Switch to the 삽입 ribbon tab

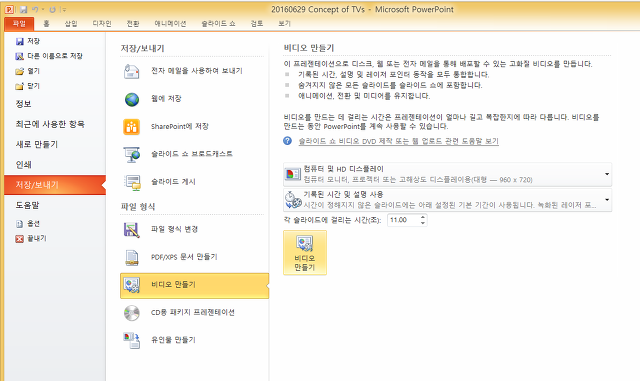pos(71,24)
